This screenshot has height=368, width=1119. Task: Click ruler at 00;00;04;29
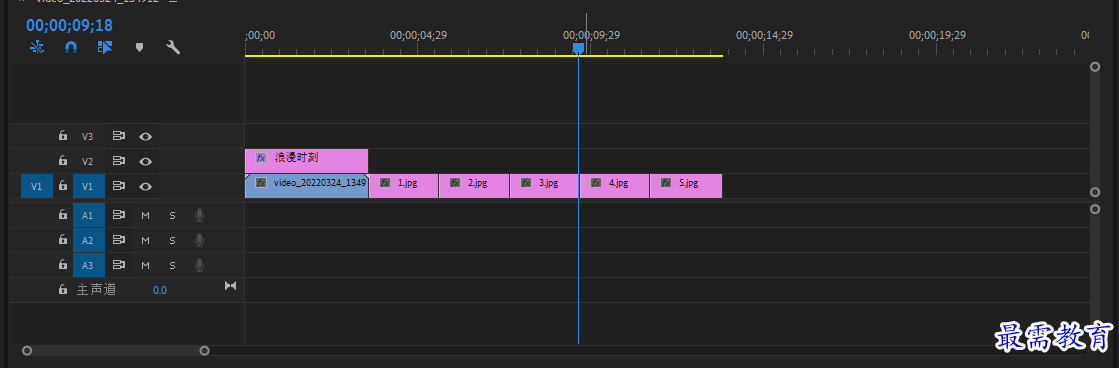(x=418, y=35)
